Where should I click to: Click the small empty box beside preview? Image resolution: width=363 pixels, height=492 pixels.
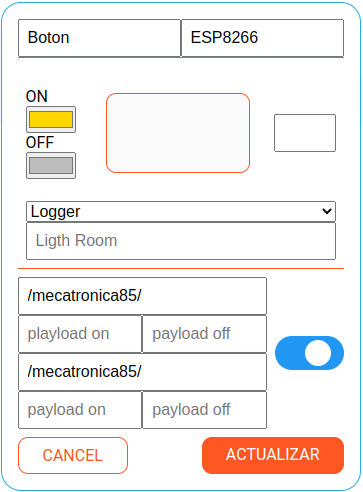pyautogui.click(x=305, y=133)
